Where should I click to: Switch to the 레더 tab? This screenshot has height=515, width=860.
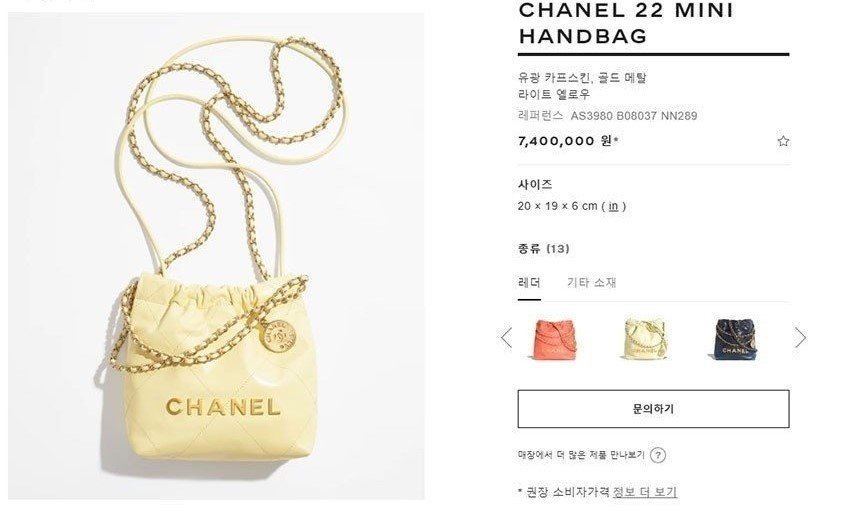coord(529,283)
